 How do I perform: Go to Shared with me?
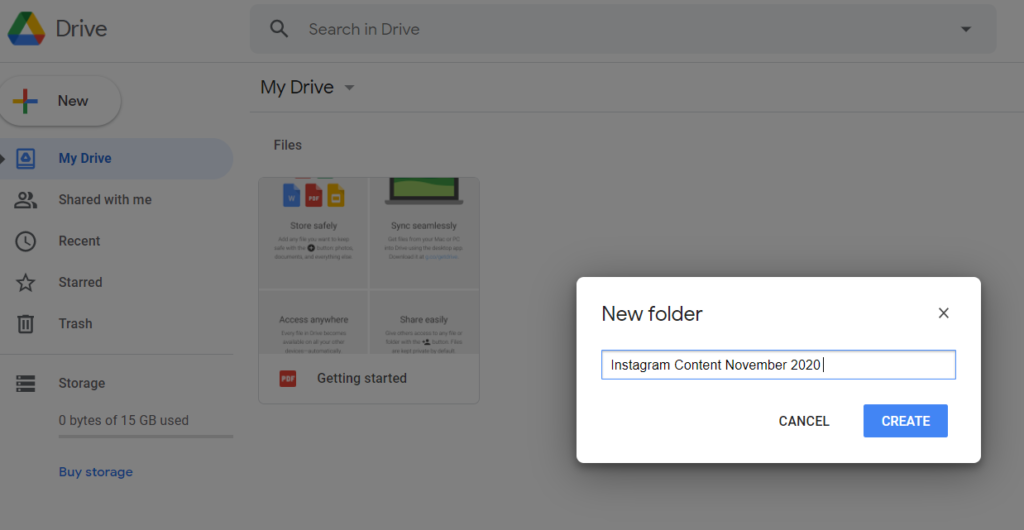tap(105, 200)
